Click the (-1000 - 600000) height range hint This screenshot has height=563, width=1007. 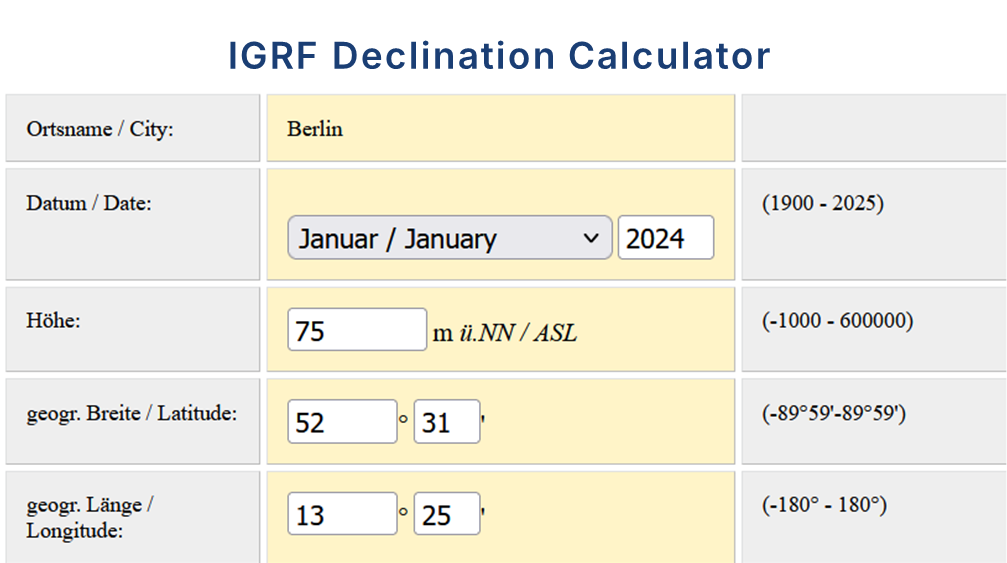(837, 321)
